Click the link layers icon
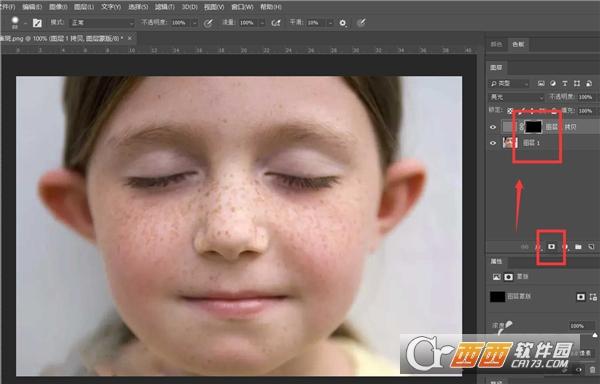The height and width of the screenshot is (384, 600). point(525,247)
